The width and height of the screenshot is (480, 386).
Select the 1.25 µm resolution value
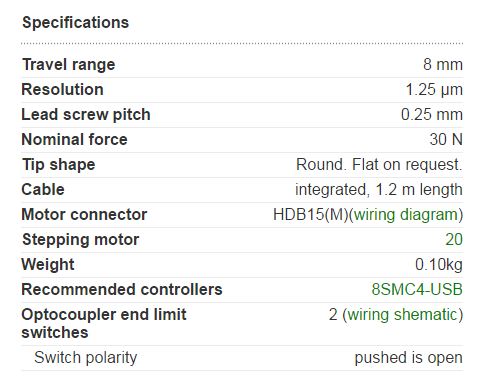pyautogui.click(x=434, y=90)
